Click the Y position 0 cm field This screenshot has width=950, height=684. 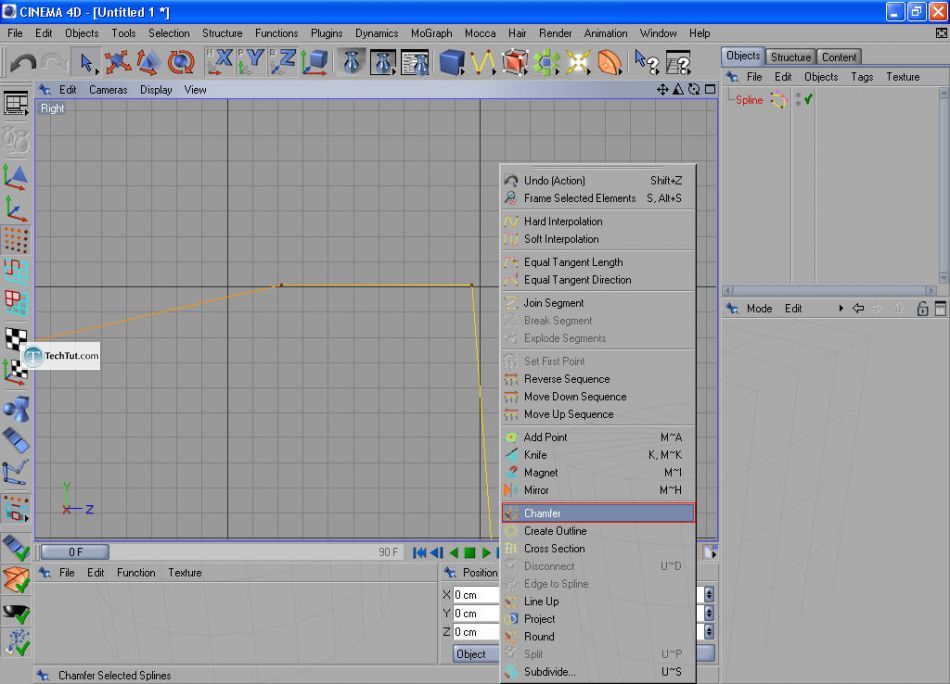476,613
